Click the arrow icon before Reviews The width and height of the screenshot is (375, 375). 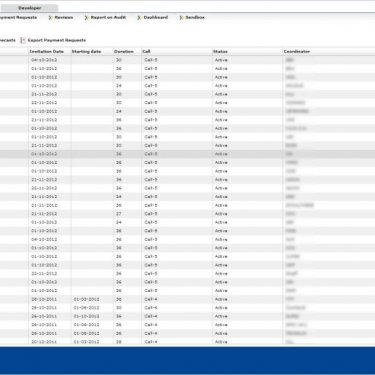tap(50, 17)
